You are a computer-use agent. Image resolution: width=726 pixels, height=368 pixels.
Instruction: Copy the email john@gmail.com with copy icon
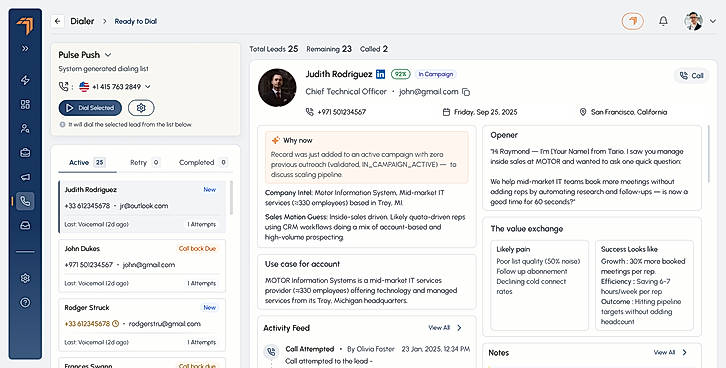tap(466, 92)
